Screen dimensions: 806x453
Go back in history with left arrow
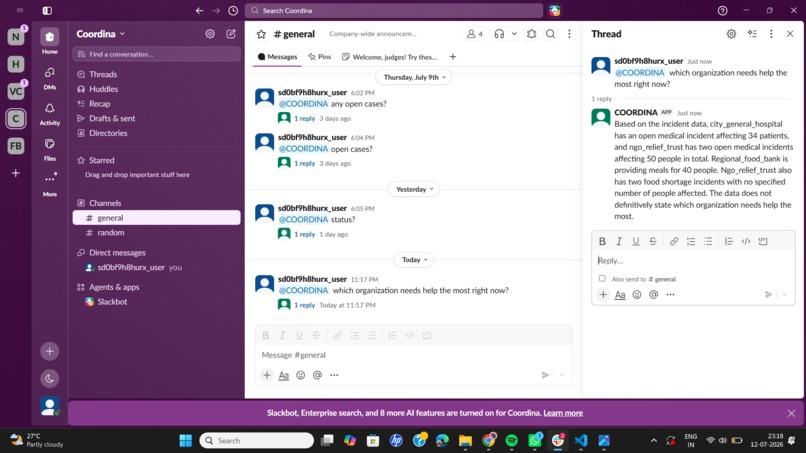[199, 10]
